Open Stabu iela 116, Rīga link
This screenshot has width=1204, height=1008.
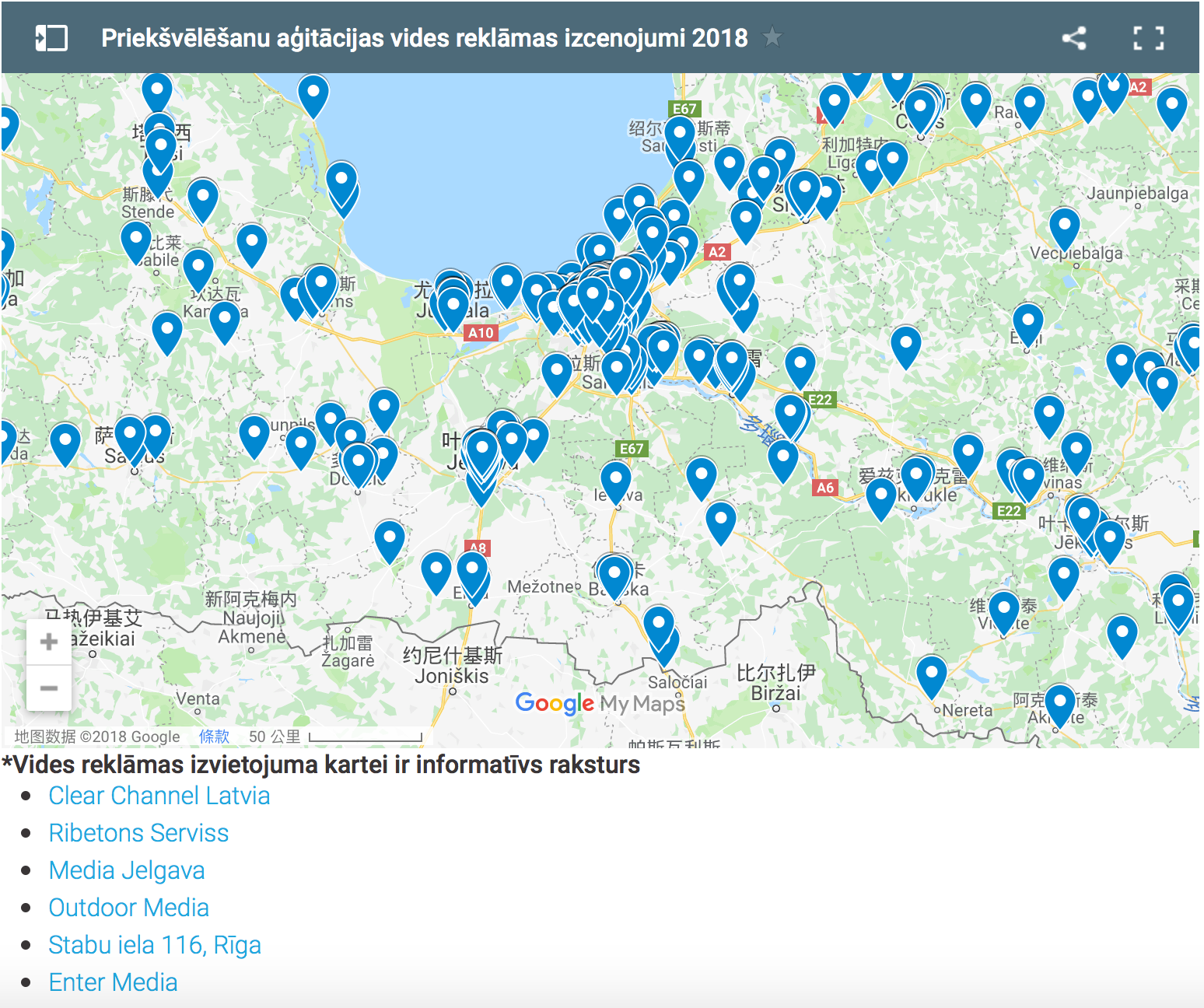point(155,945)
